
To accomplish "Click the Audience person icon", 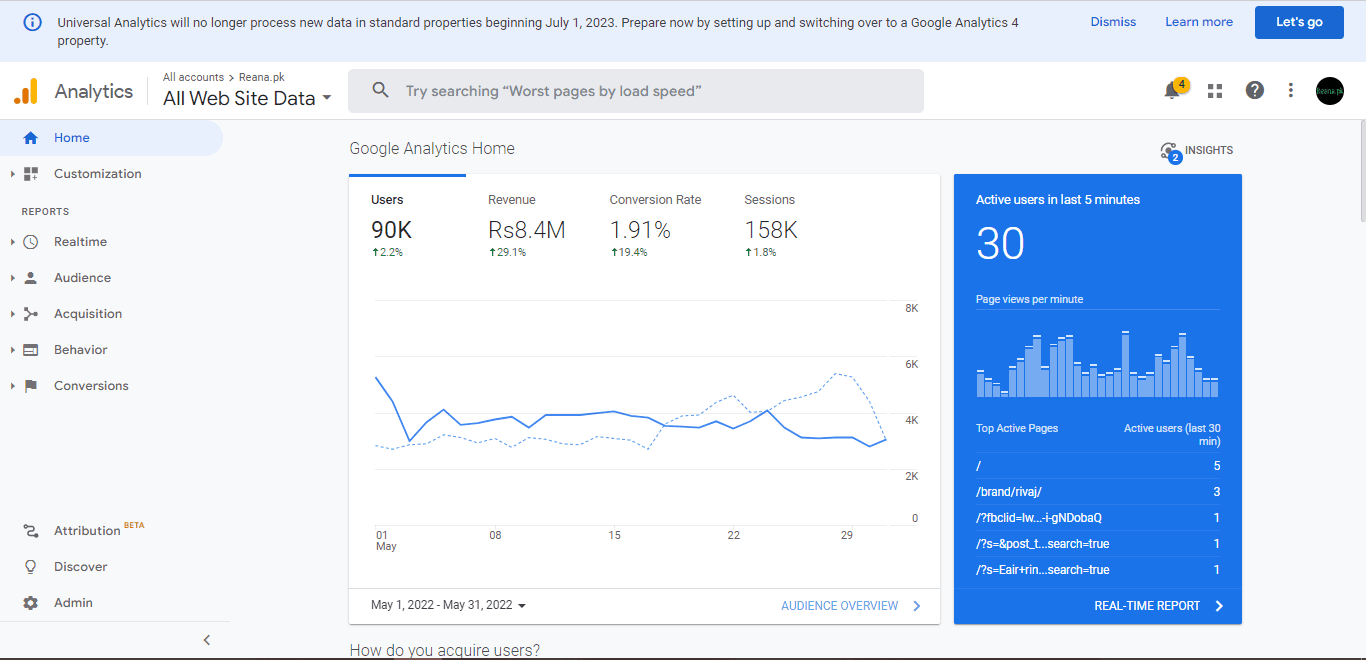I will (31, 278).
